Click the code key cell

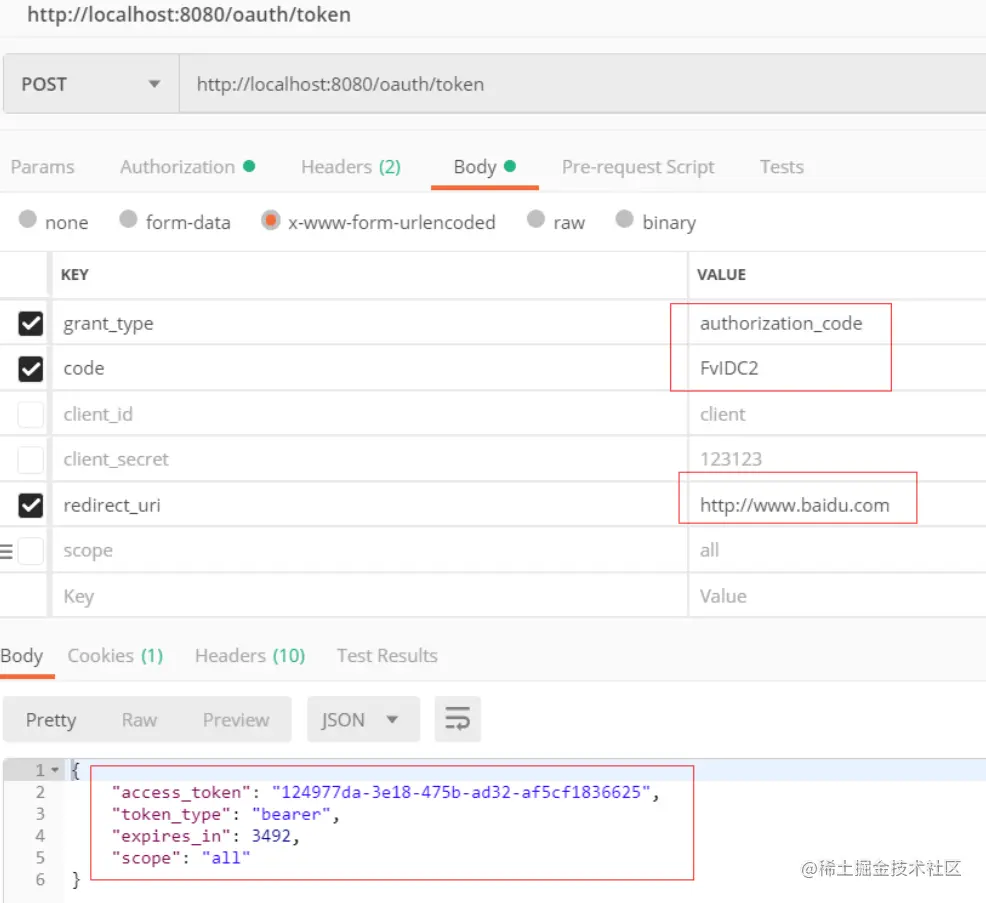[x=370, y=368]
